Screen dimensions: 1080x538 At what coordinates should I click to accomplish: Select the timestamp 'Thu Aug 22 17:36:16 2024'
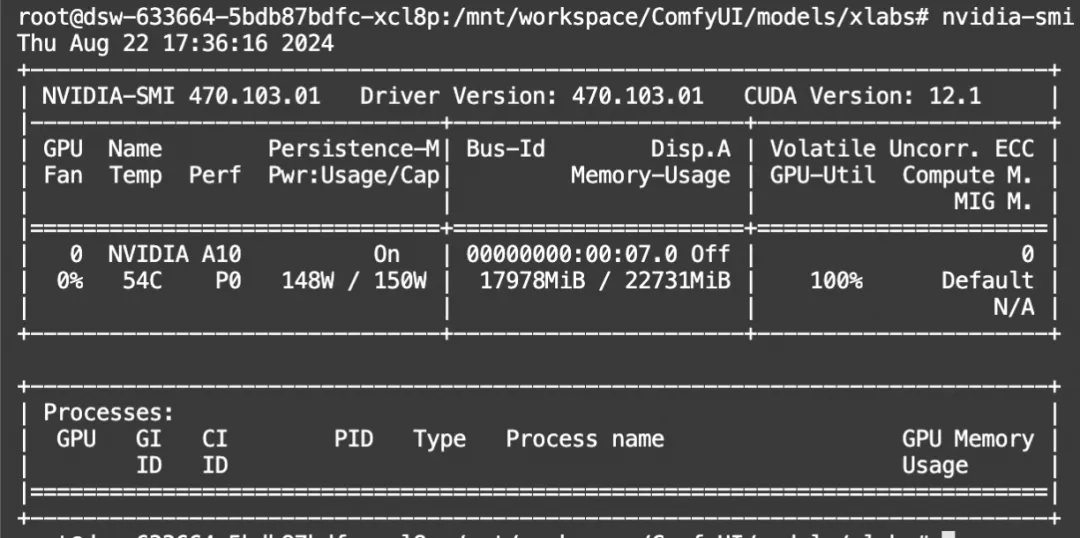[176, 43]
